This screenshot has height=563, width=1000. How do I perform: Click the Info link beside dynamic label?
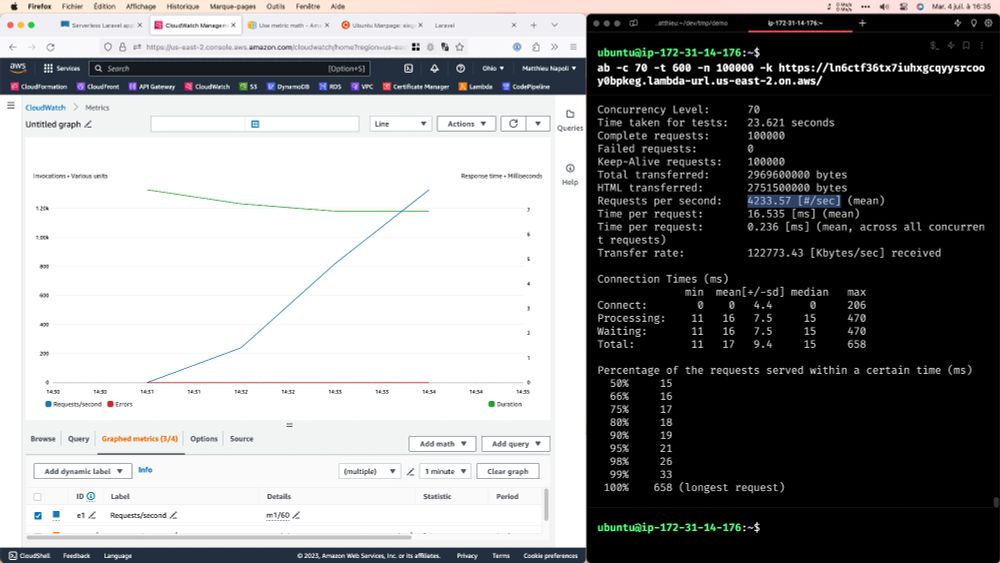pyautogui.click(x=145, y=470)
